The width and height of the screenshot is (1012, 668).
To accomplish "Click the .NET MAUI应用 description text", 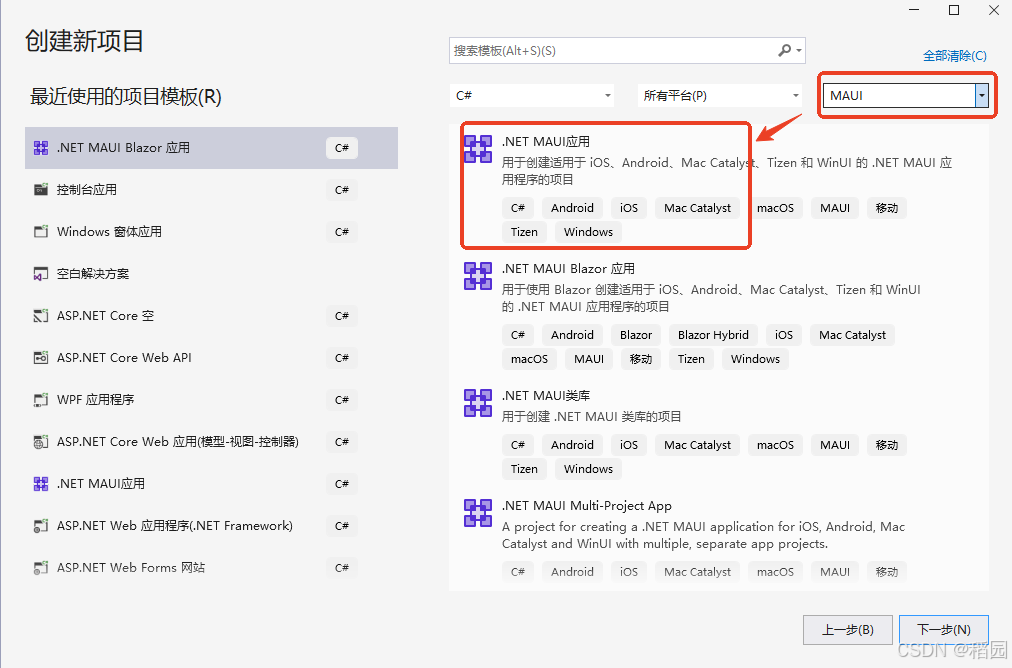I will (727, 171).
